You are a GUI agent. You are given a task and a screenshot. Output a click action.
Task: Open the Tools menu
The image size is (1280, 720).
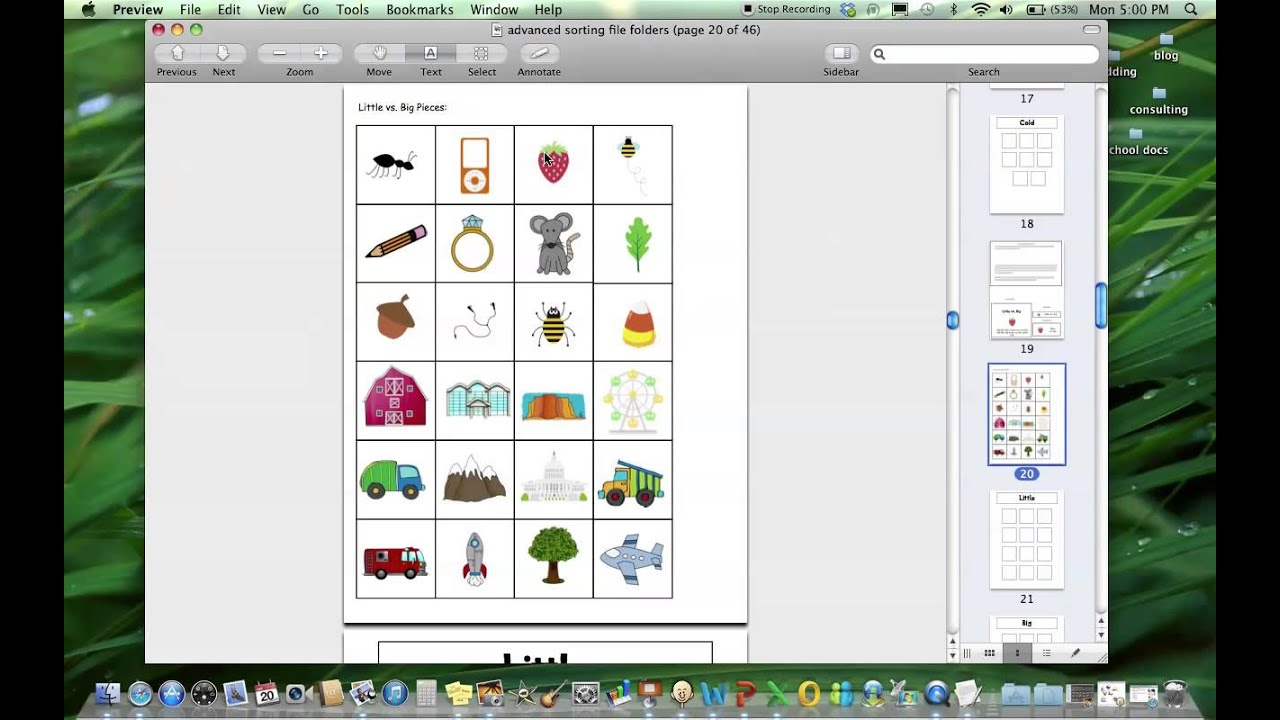352,10
